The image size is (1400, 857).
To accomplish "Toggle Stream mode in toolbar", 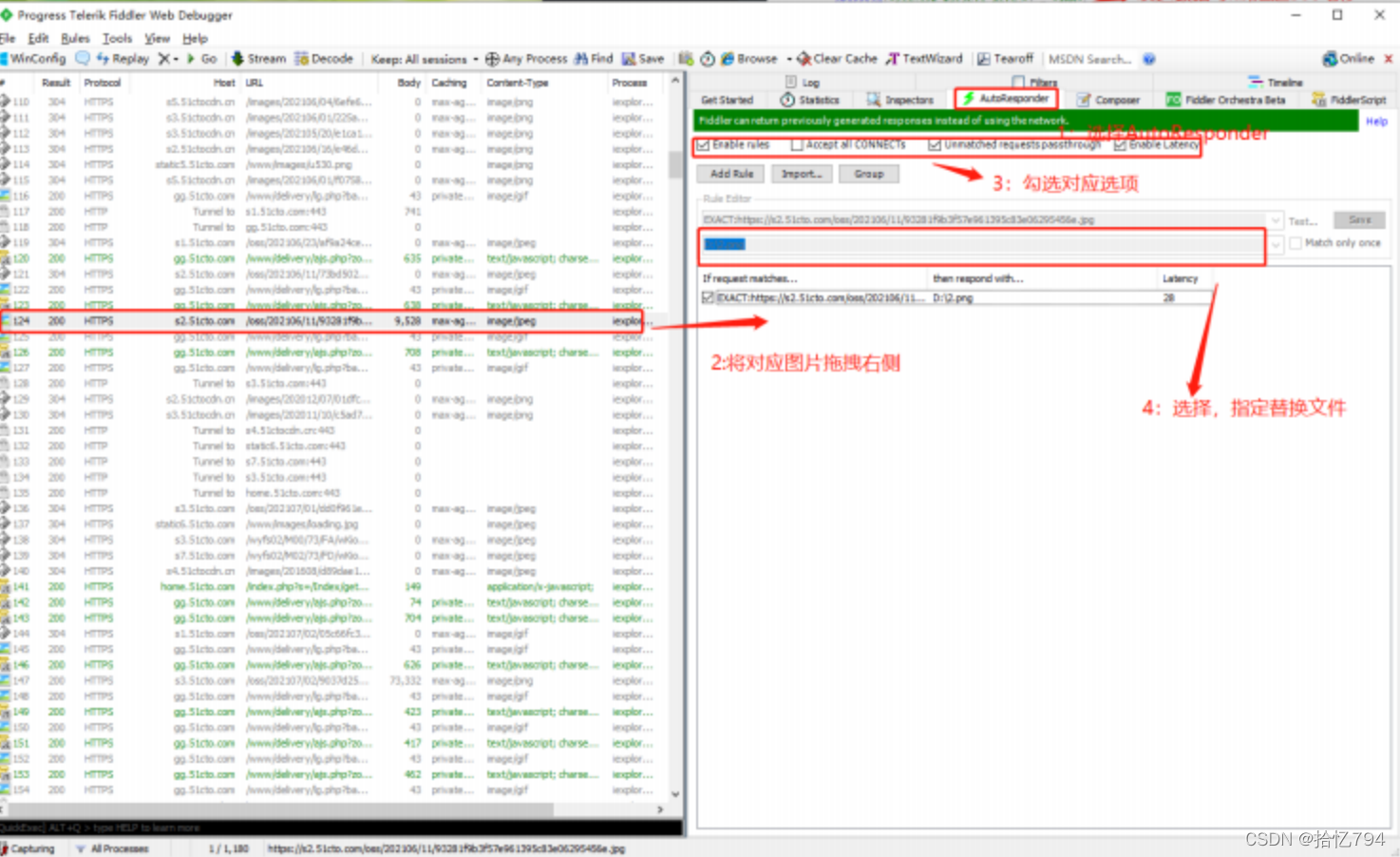I will click(258, 59).
